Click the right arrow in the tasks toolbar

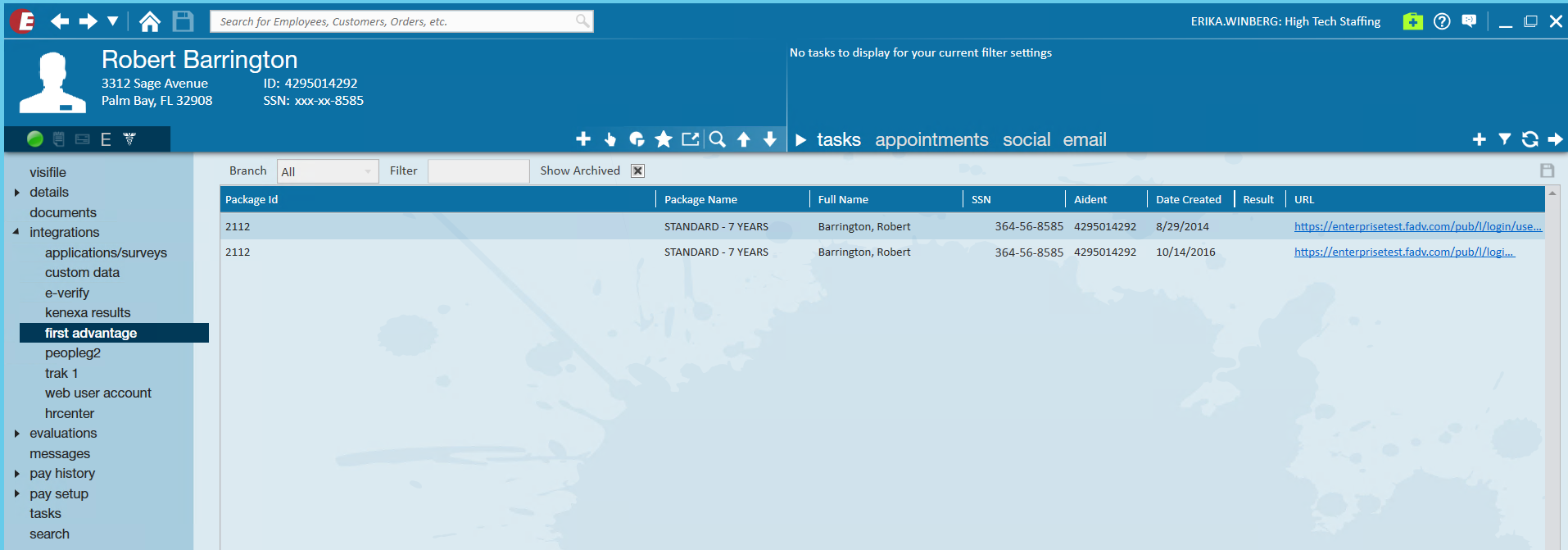[1556, 139]
